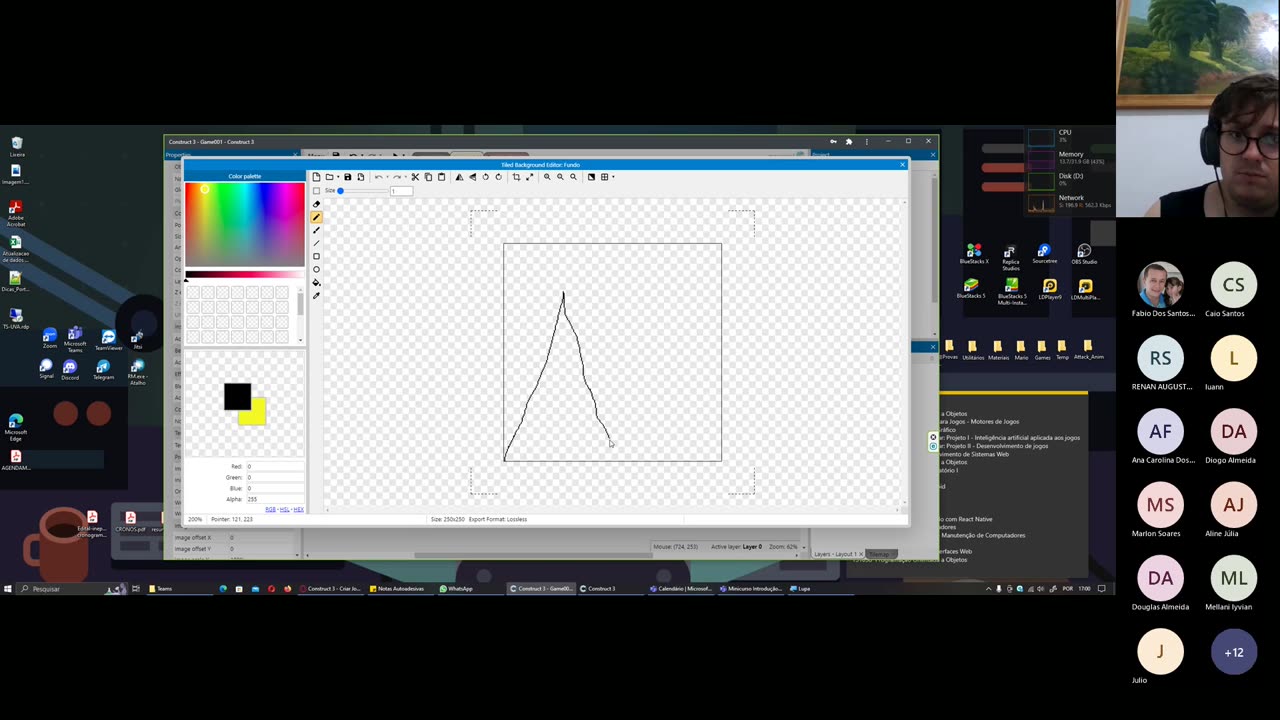Viewport: 1280px width, 720px height.
Task: Click the Crop icon
Action: tap(516, 177)
